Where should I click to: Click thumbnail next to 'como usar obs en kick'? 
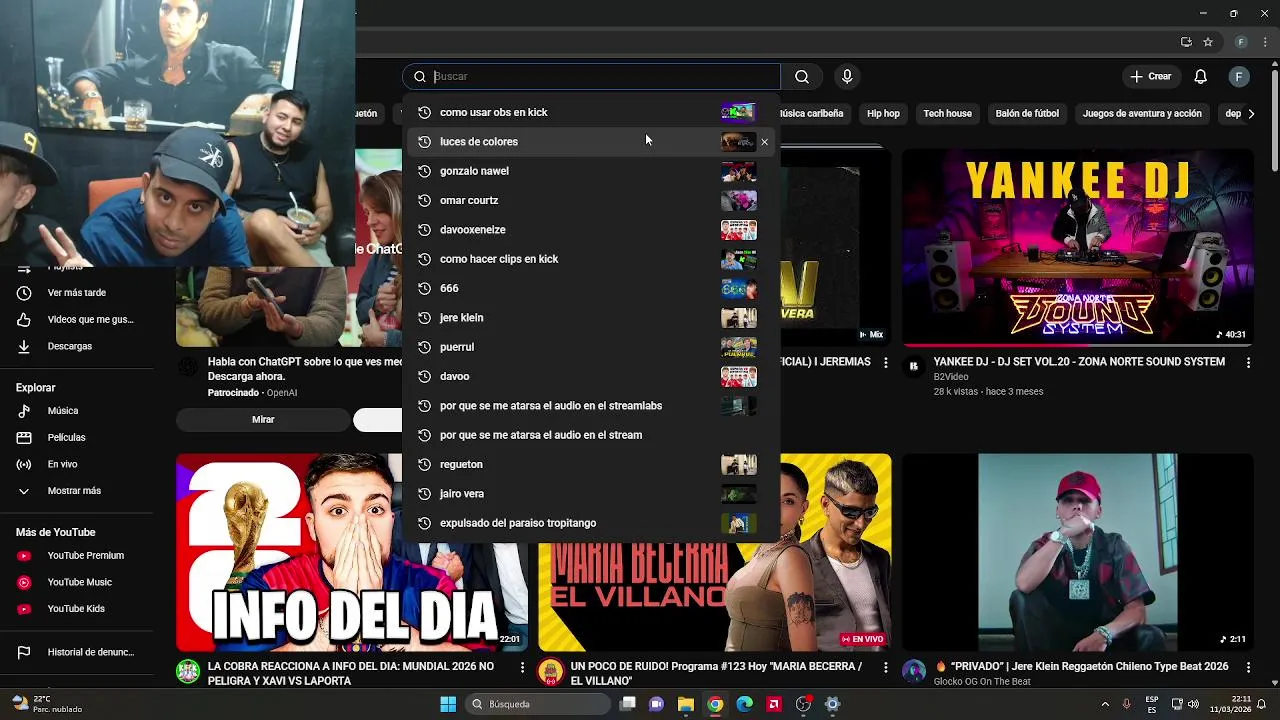pyautogui.click(x=739, y=112)
